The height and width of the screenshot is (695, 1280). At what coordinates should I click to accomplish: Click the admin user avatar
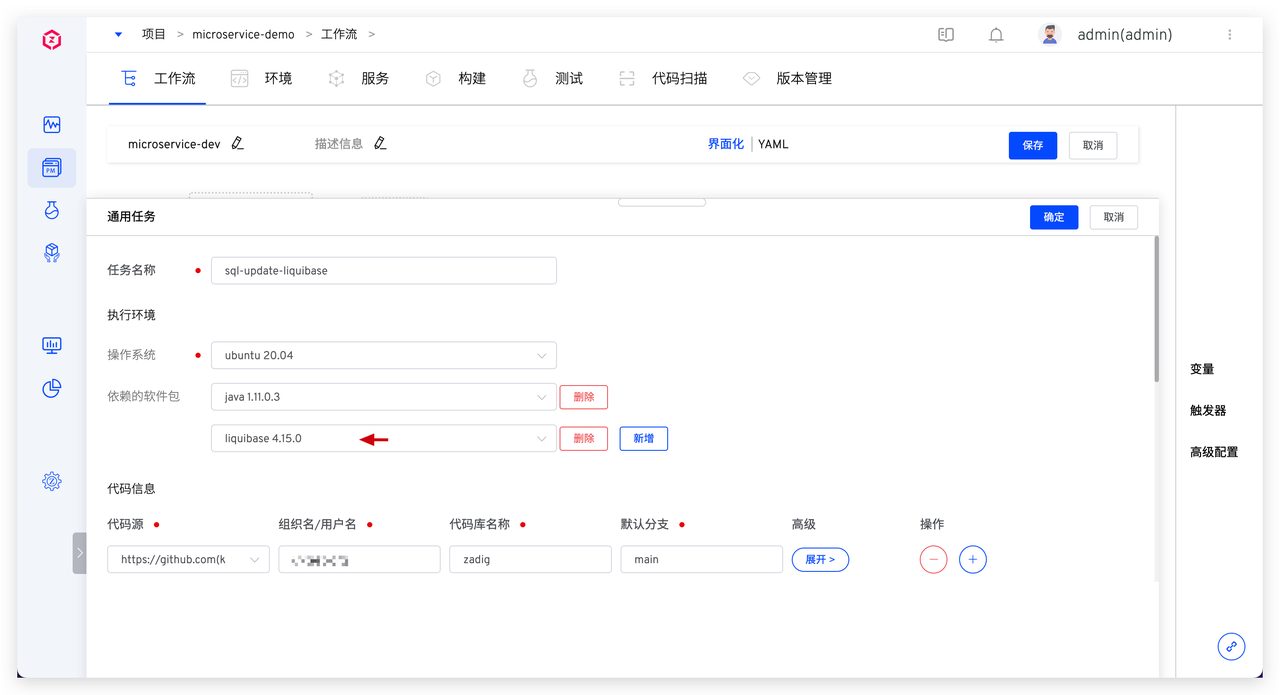[x=1049, y=35]
